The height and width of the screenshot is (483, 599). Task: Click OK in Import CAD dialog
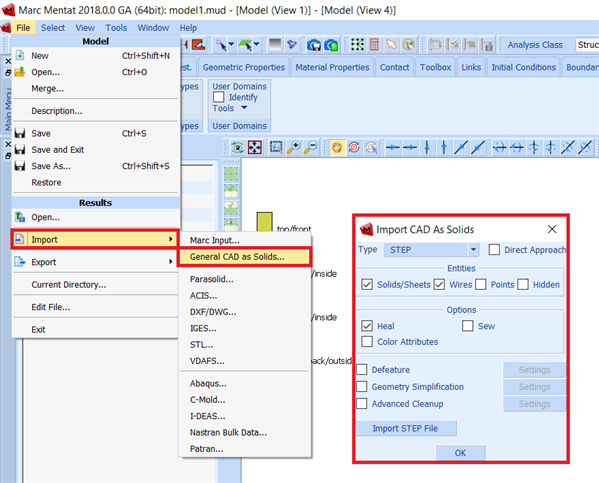click(460, 453)
